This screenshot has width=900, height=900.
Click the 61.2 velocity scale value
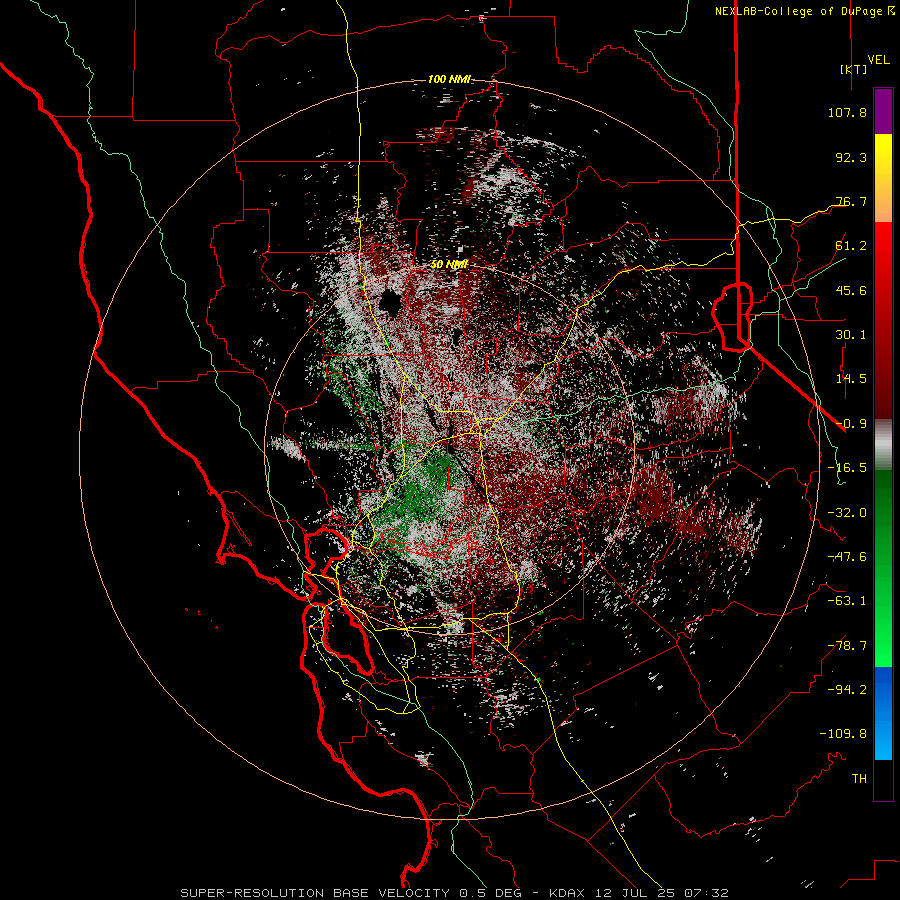tap(851, 246)
